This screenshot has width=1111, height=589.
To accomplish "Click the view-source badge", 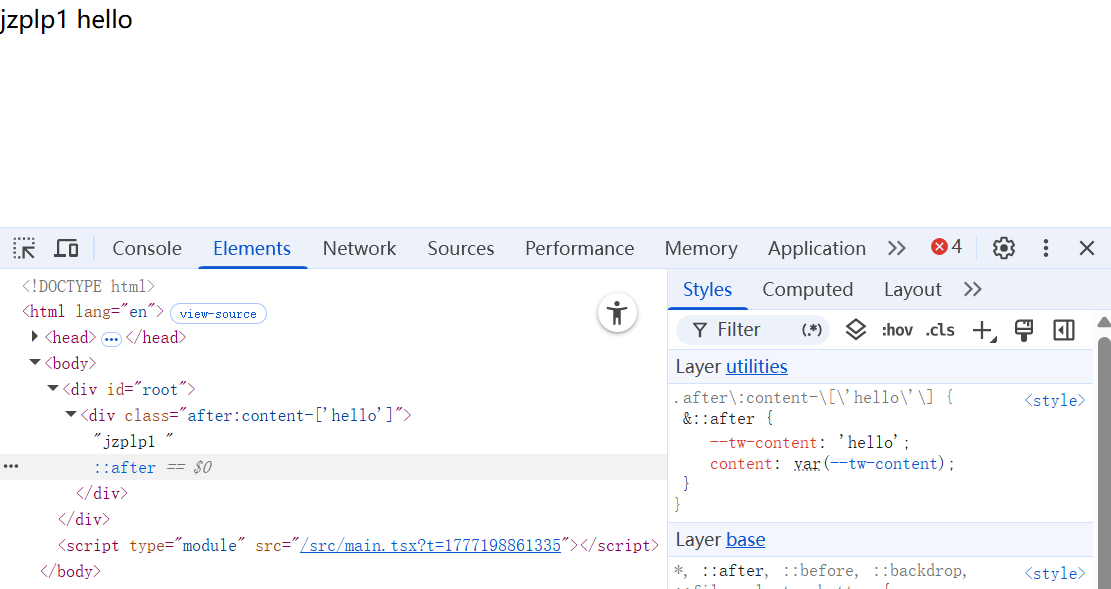I will 218,313.
